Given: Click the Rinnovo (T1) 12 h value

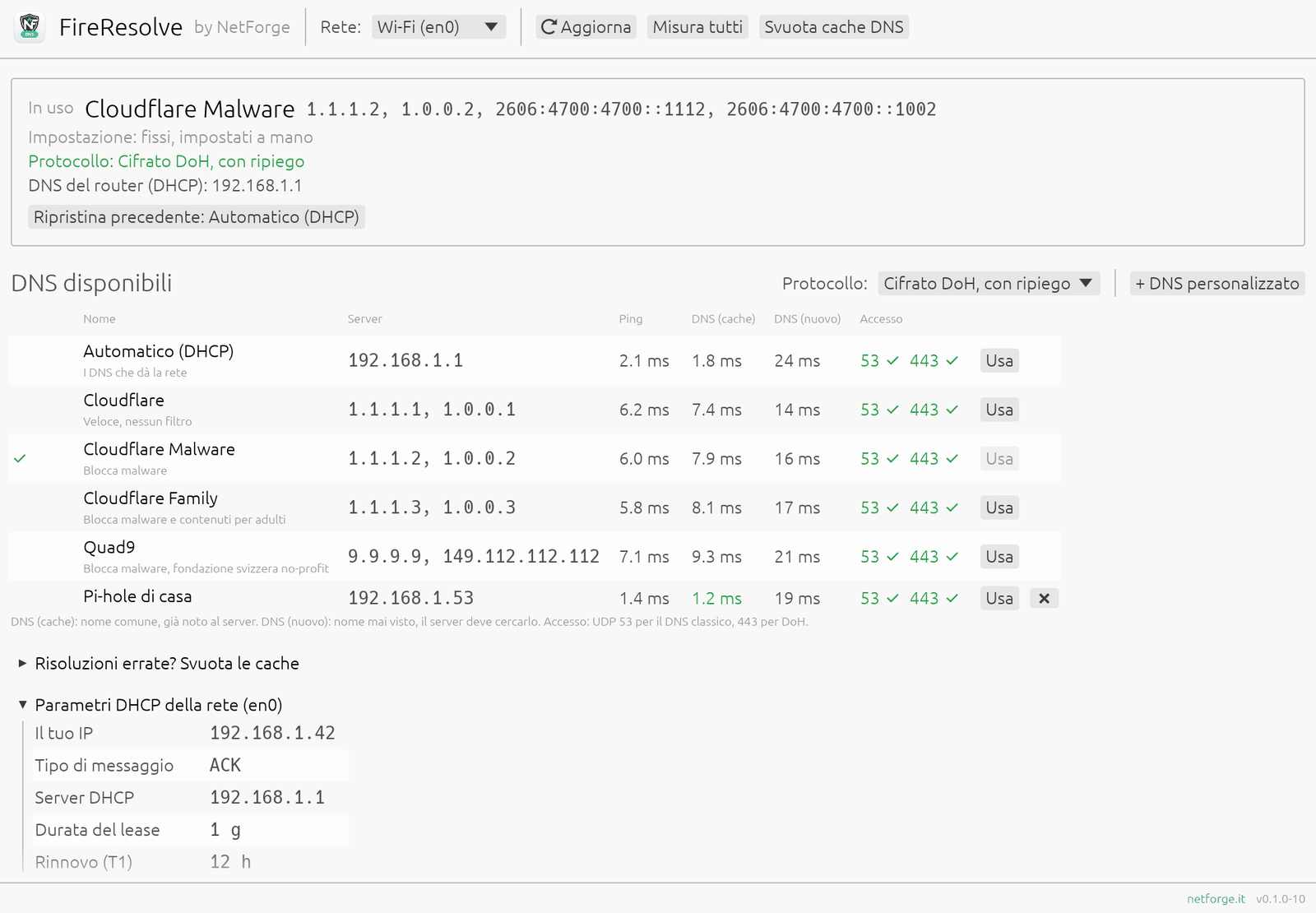Looking at the screenshot, I should pos(230,862).
